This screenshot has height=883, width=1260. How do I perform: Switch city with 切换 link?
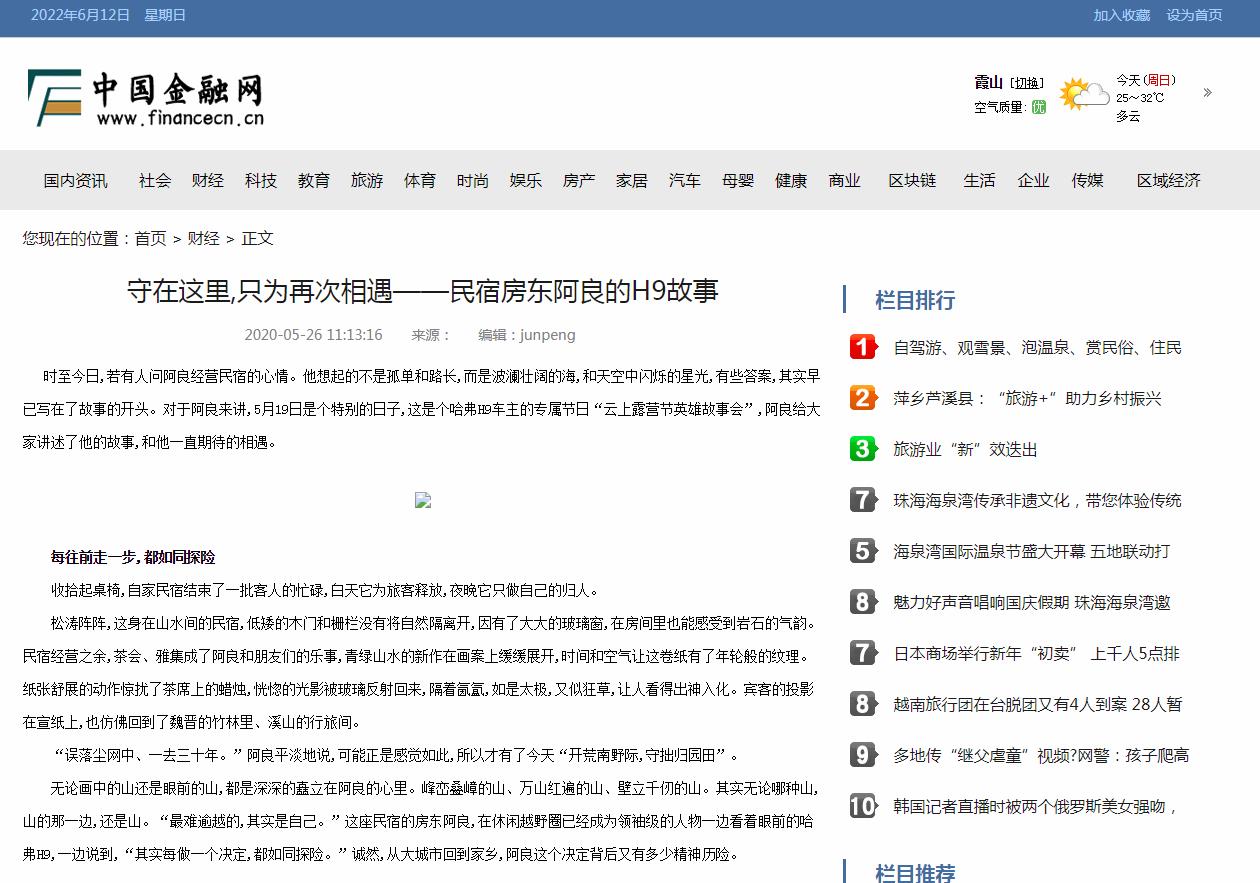pos(1027,83)
